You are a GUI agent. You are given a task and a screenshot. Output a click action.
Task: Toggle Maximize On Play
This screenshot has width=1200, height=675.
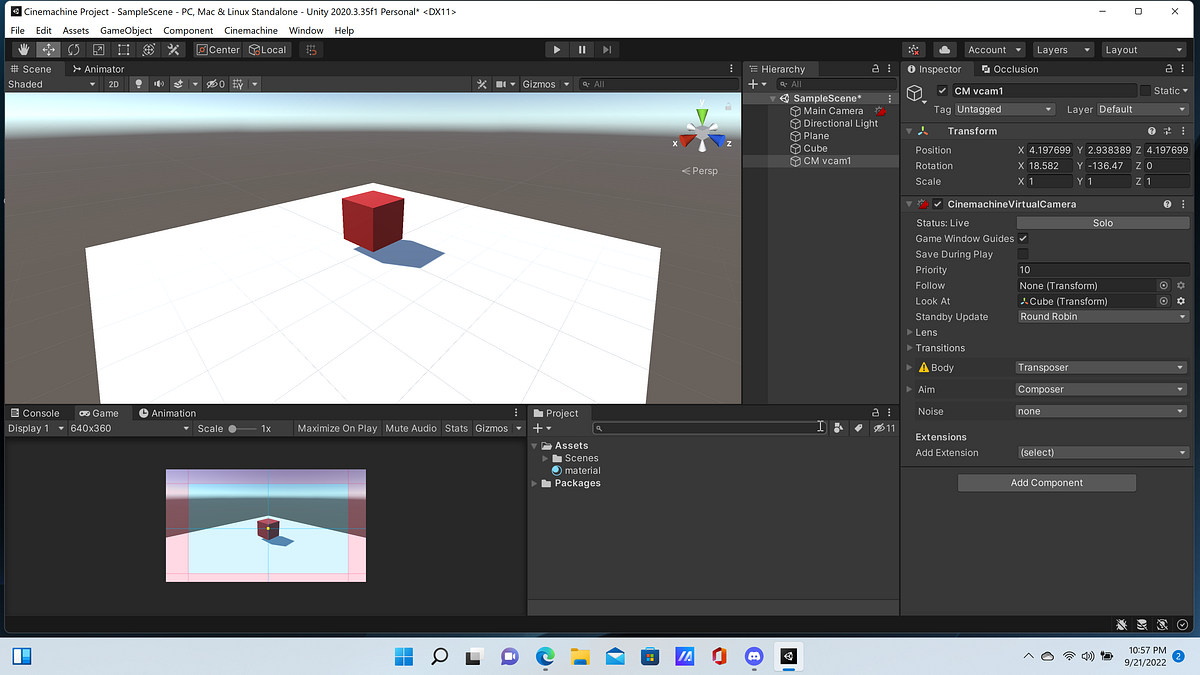point(337,428)
